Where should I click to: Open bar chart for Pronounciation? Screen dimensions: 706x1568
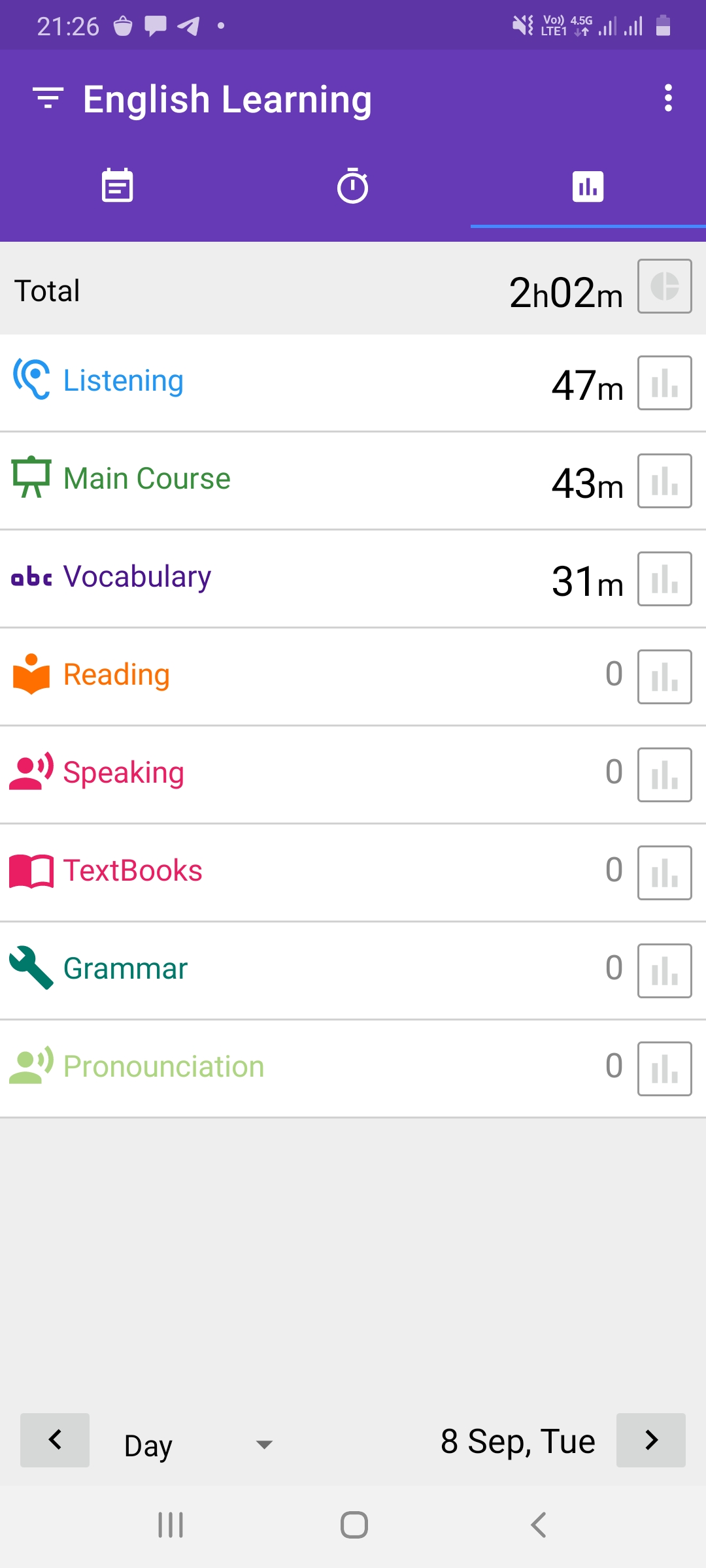(665, 1069)
